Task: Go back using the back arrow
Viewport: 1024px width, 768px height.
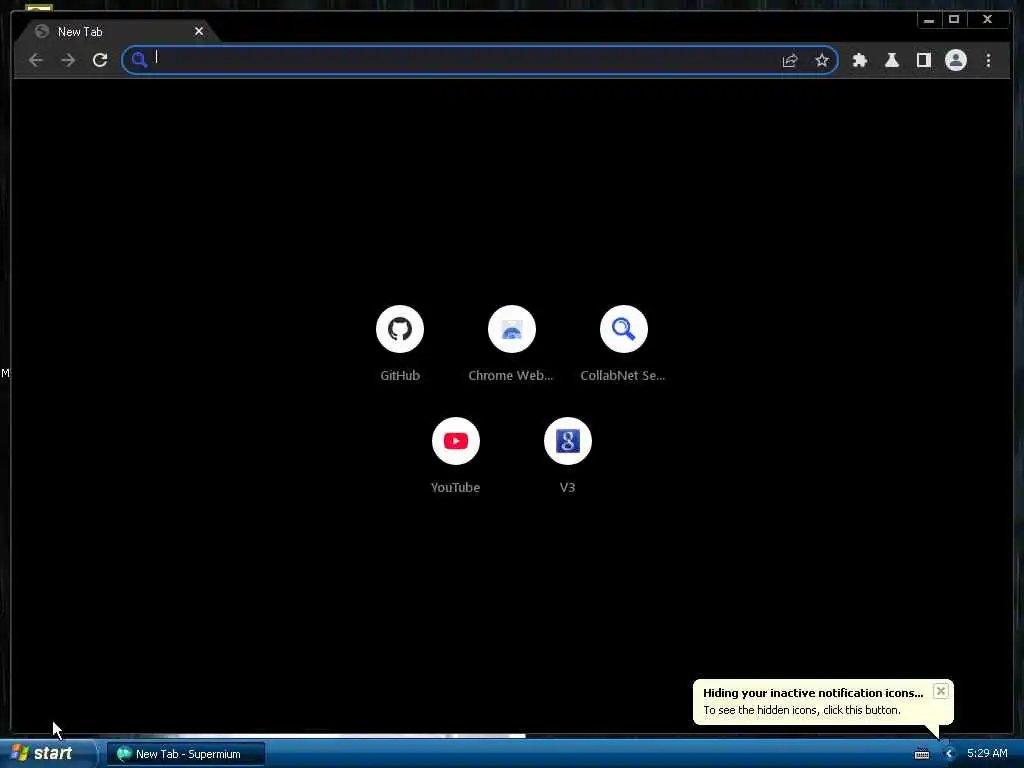Action: (x=36, y=61)
